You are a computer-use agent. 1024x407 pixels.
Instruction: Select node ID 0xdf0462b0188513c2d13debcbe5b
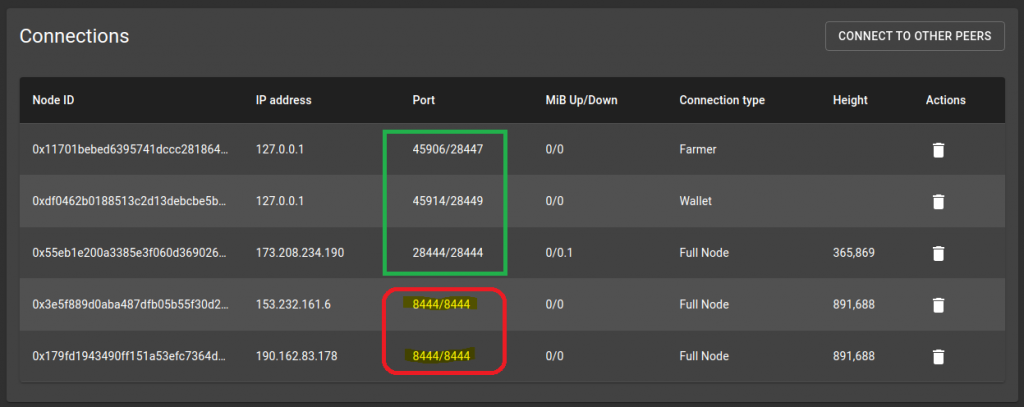coord(130,201)
